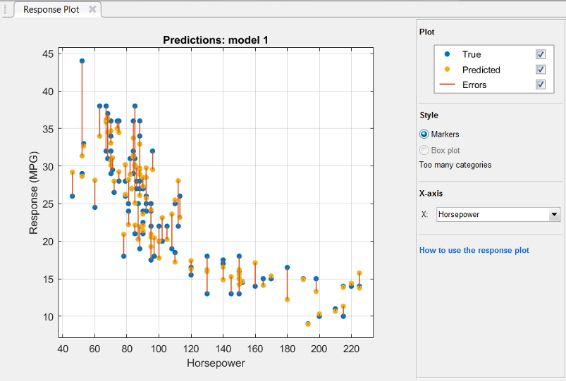Select the Box plot radio button
This screenshot has width=566, height=381.
pos(424,150)
